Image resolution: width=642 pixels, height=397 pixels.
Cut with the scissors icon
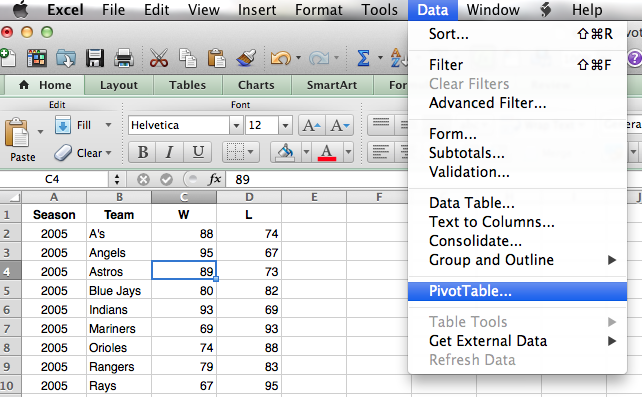[159, 58]
